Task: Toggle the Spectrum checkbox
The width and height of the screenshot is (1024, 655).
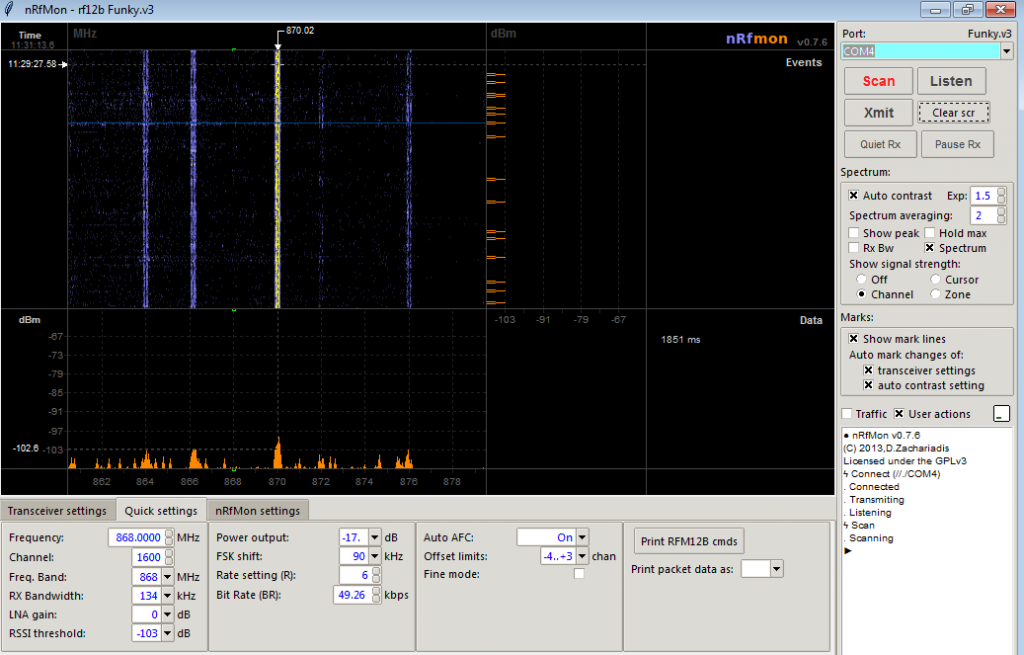Action: coord(930,248)
